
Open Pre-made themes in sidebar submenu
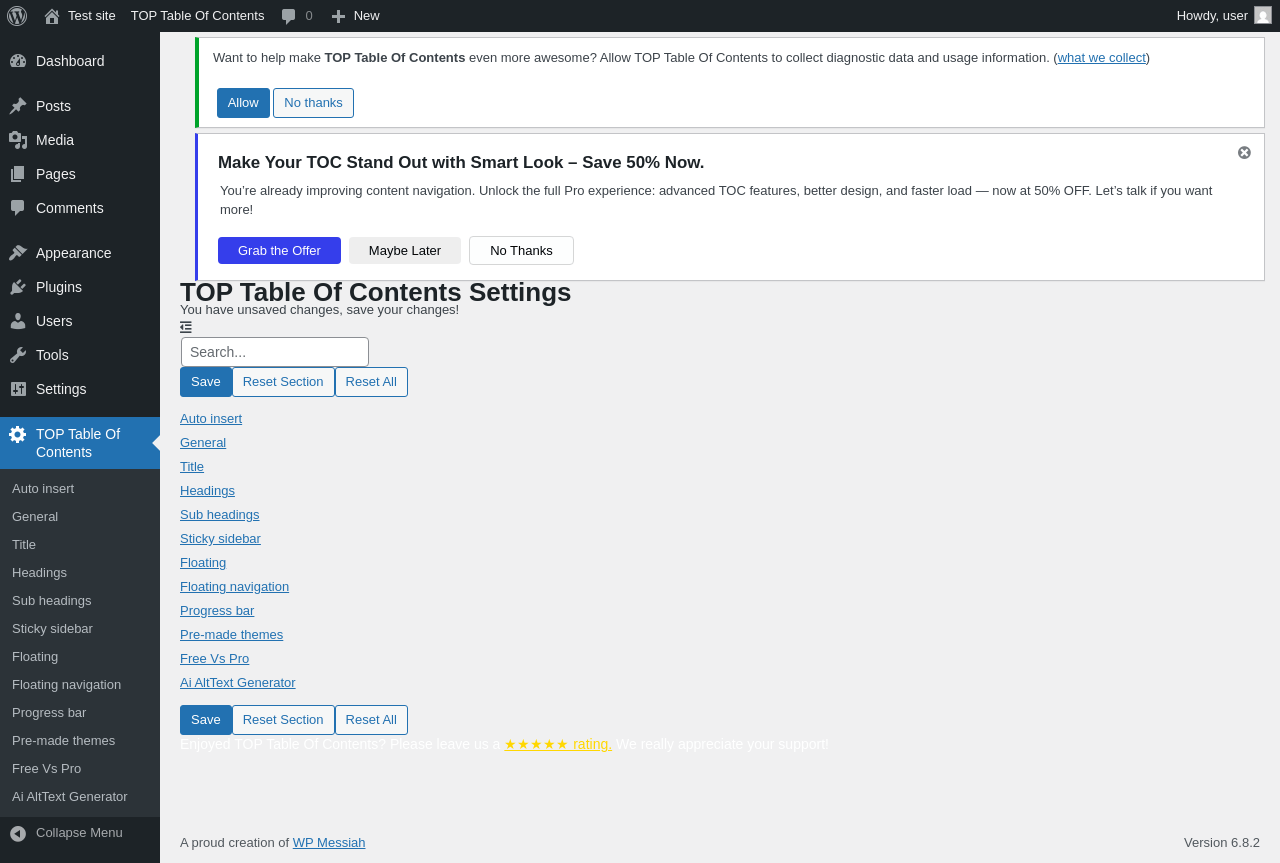(x=63, y=741)
